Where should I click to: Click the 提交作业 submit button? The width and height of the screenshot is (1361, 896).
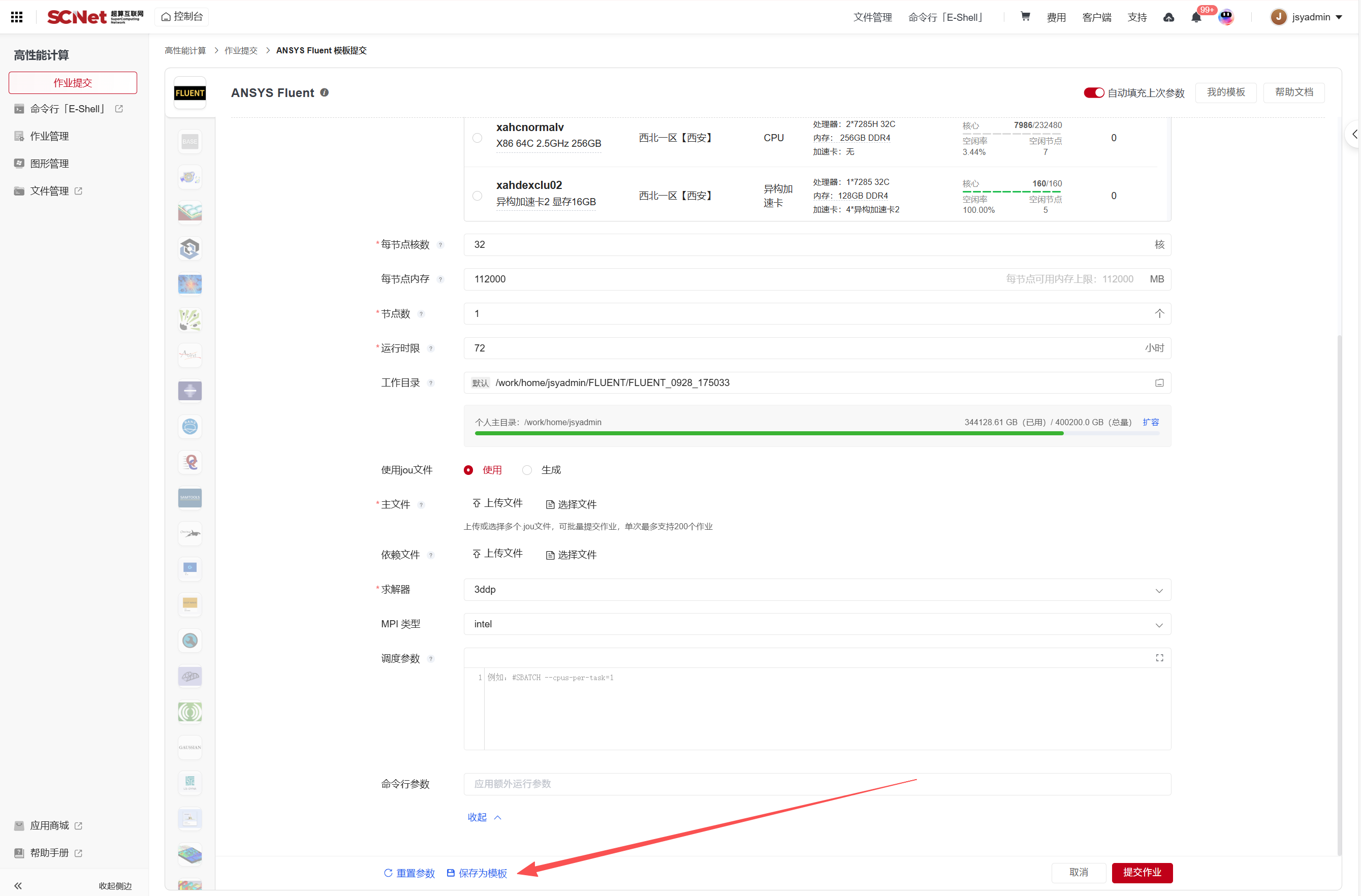[1142, 872]
